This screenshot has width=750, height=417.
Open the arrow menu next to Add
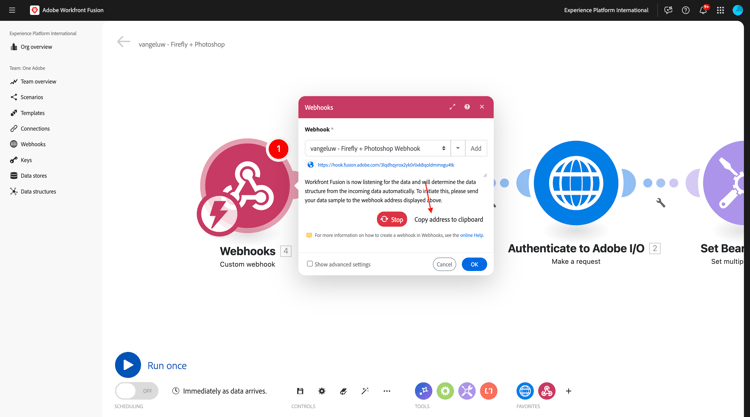[x=457, y=149]
